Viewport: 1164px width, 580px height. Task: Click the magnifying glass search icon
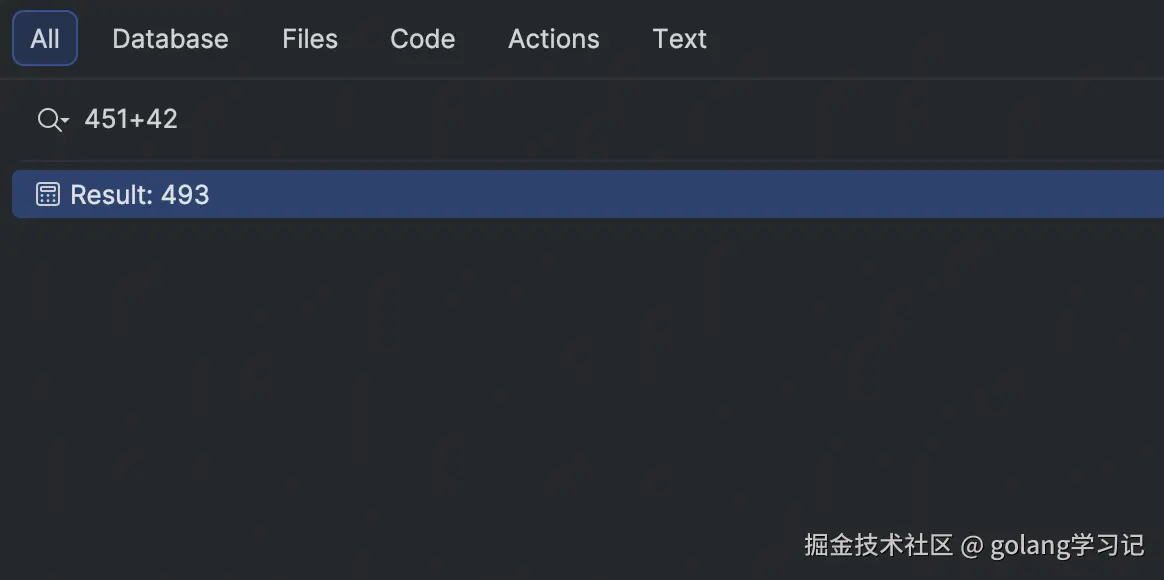[47, 120]
